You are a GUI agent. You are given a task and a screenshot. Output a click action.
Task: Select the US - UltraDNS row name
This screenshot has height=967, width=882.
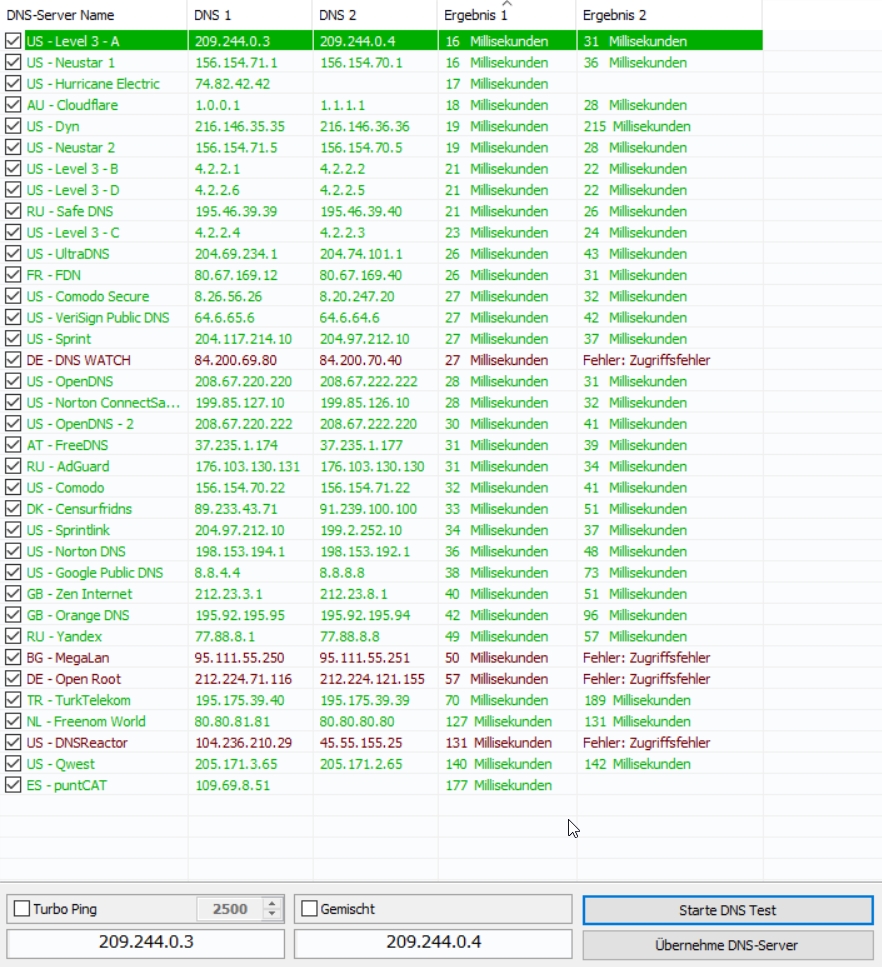click(68, 253)
